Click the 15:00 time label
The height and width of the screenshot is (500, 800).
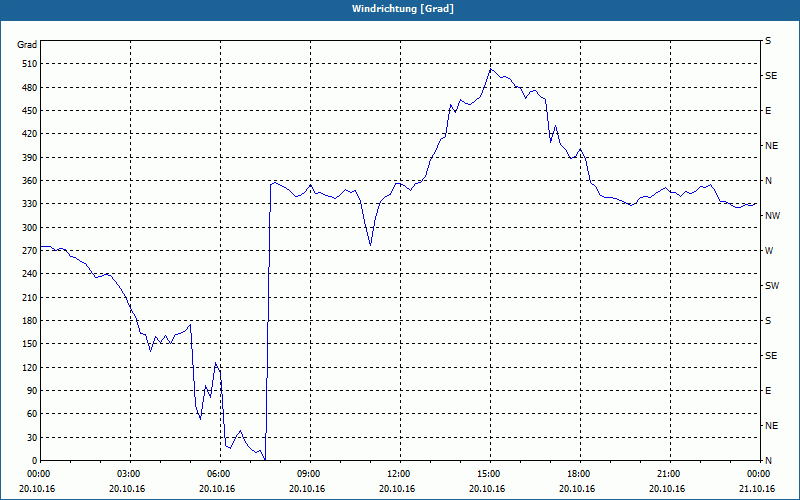487,474
